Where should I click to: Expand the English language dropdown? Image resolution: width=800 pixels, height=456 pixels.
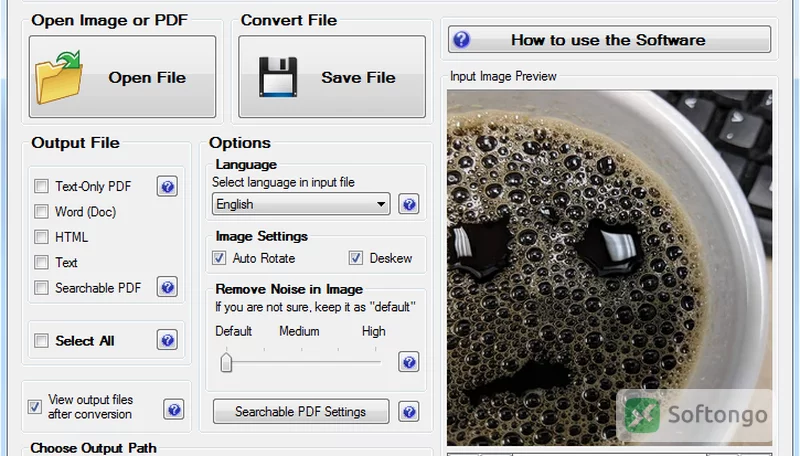click(301, 204)
